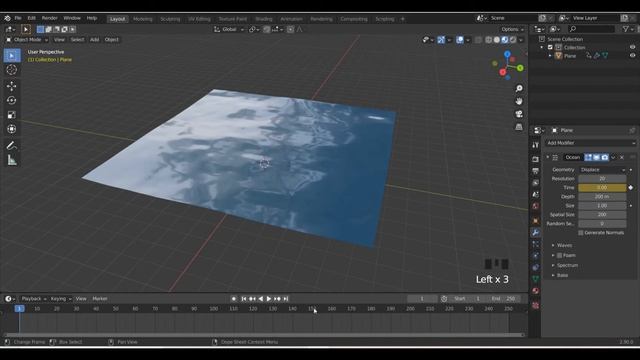Screen dimensions: 640x360
Task: Open the Object Data properties tab icon
Action: pyautogui.click(x=536, y=279)
